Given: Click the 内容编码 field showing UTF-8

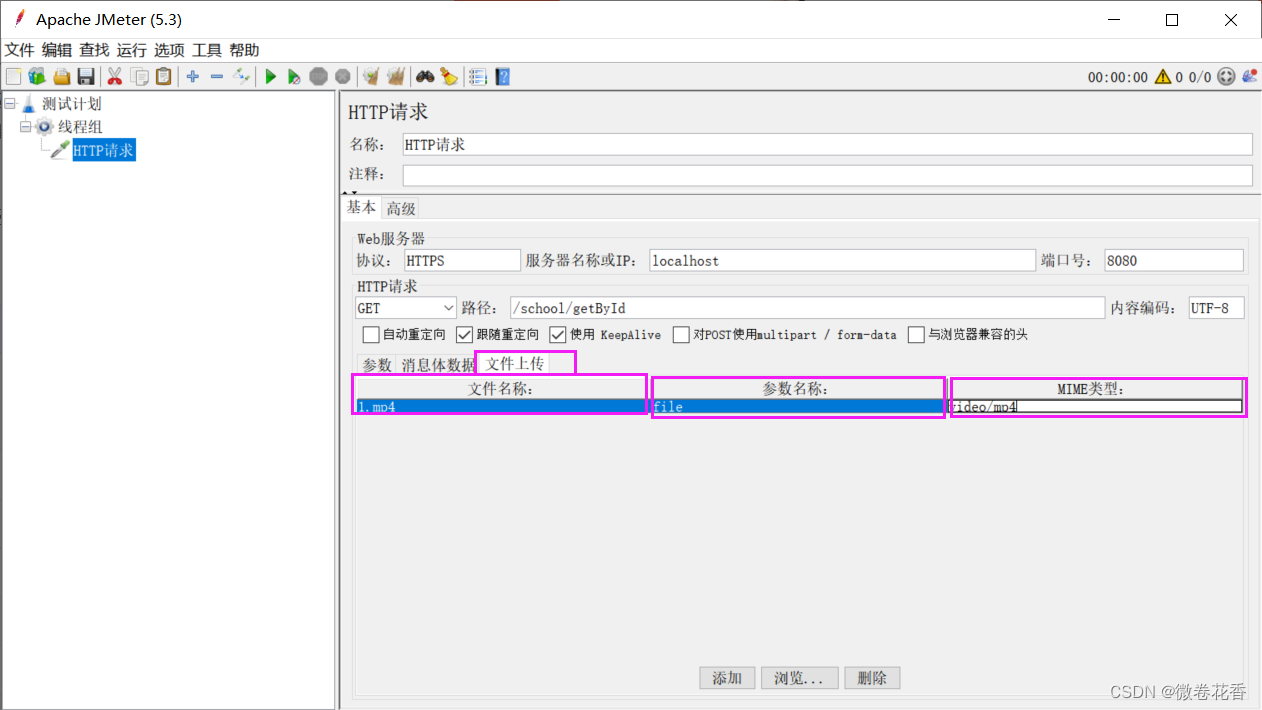Looking at the screenshot, I should point(1216,308).
